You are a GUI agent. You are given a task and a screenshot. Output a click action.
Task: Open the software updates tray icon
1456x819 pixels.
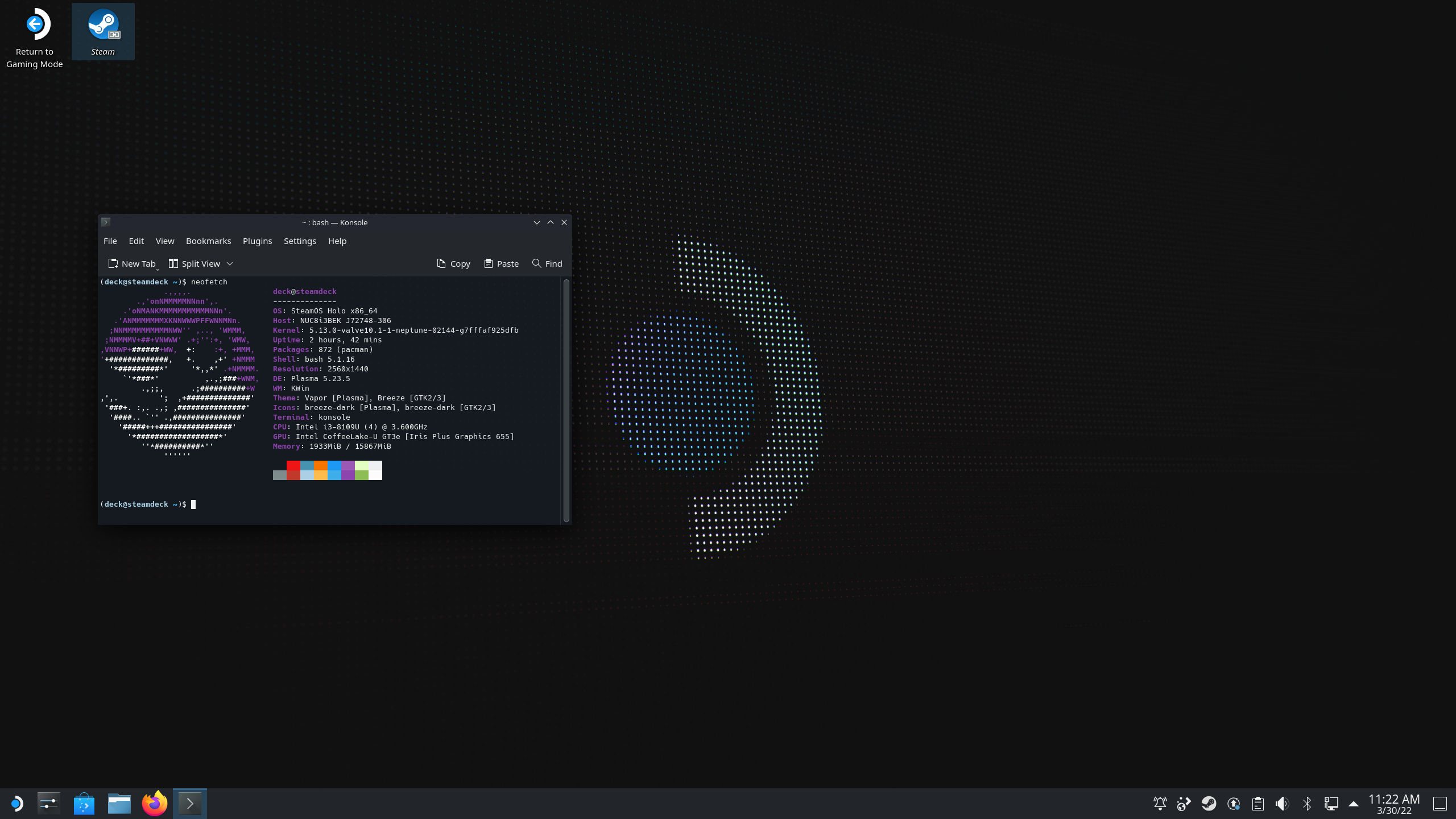(x=1234, y=804)
